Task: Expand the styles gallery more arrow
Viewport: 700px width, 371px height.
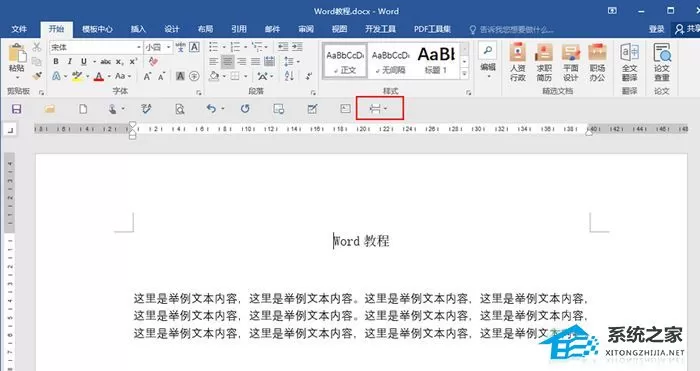Action: (465, 74)
